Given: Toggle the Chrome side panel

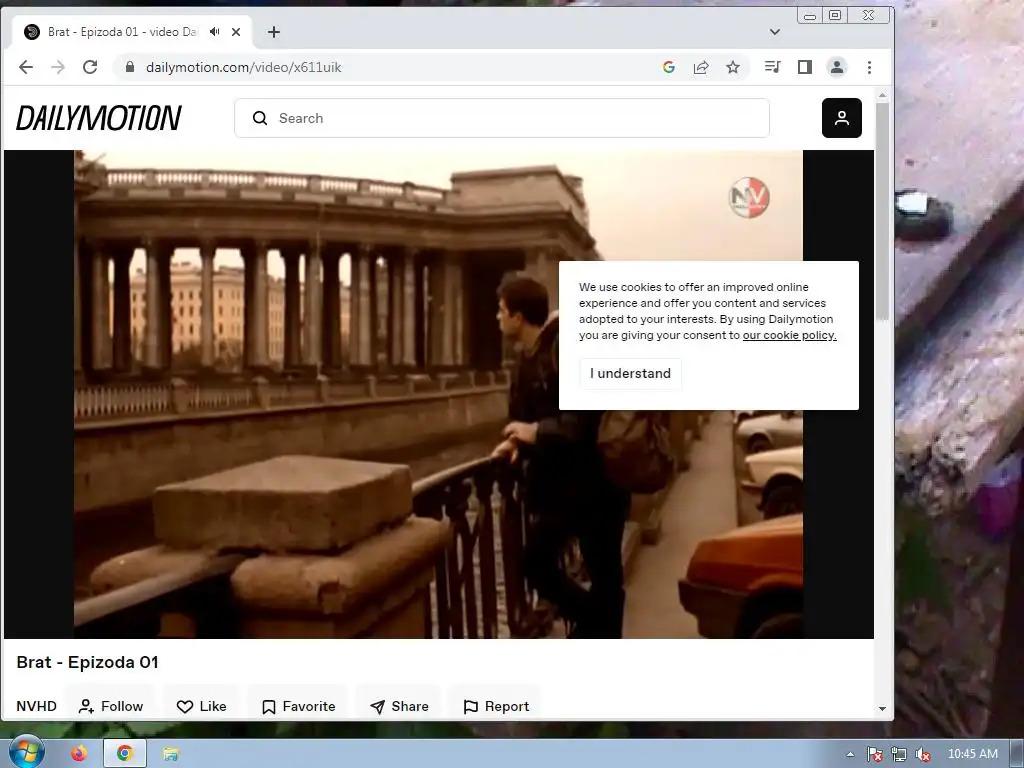Looking at the screenshot, I should coord(805,67).
